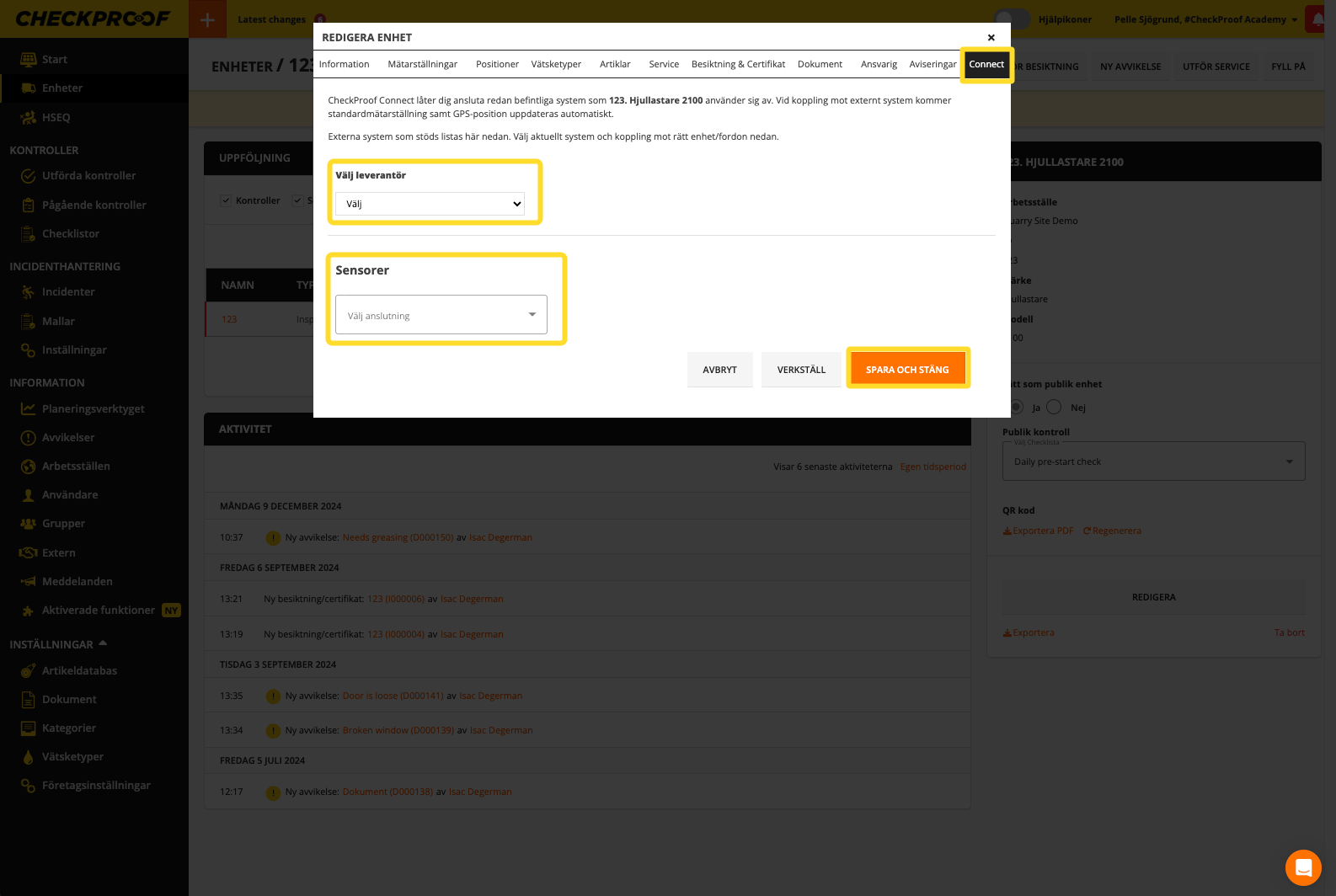
Task: Open Vätsketyper droplet icon in sidebar
Action: pos(28,757)
